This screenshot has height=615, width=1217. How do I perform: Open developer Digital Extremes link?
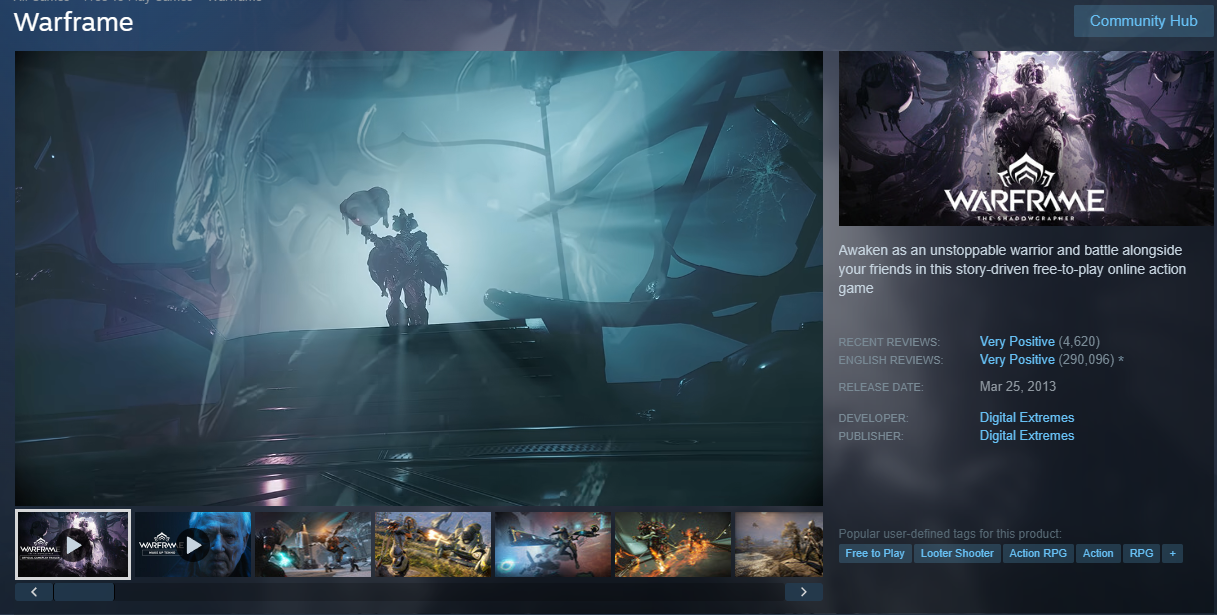pyautogui.click(x=1027, y=417)
